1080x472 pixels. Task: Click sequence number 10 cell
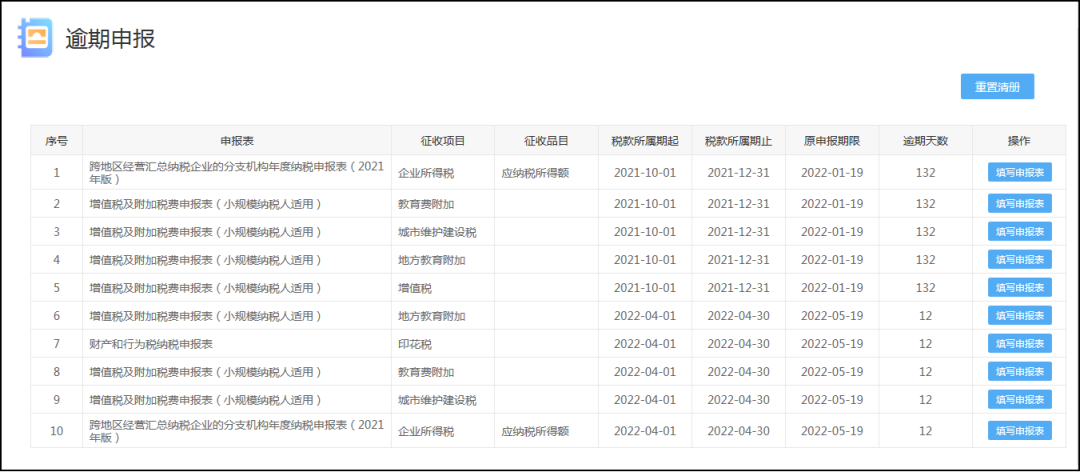point(56,431)
